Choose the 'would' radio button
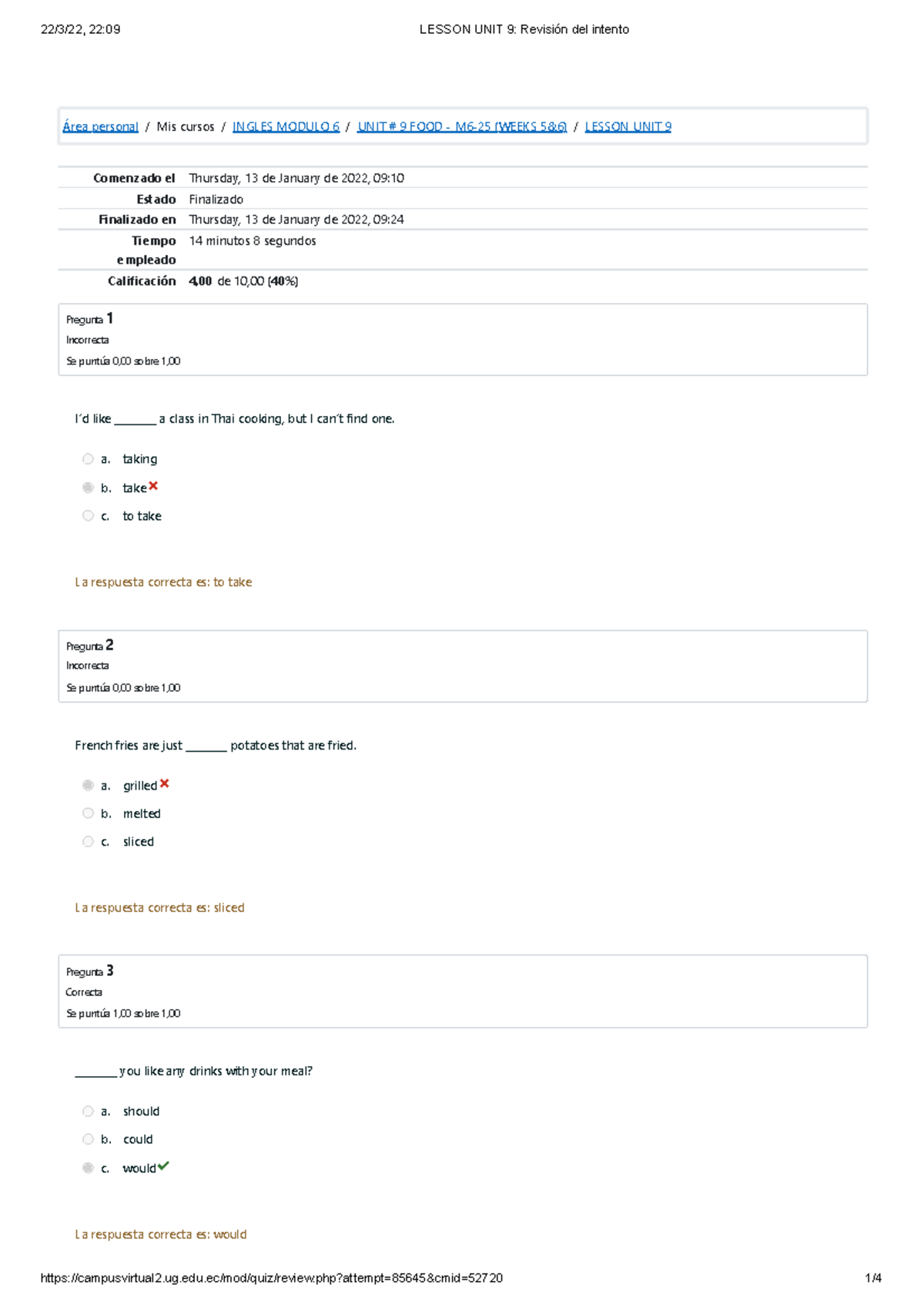924x1308 pixels. (x=88, y=1169)
